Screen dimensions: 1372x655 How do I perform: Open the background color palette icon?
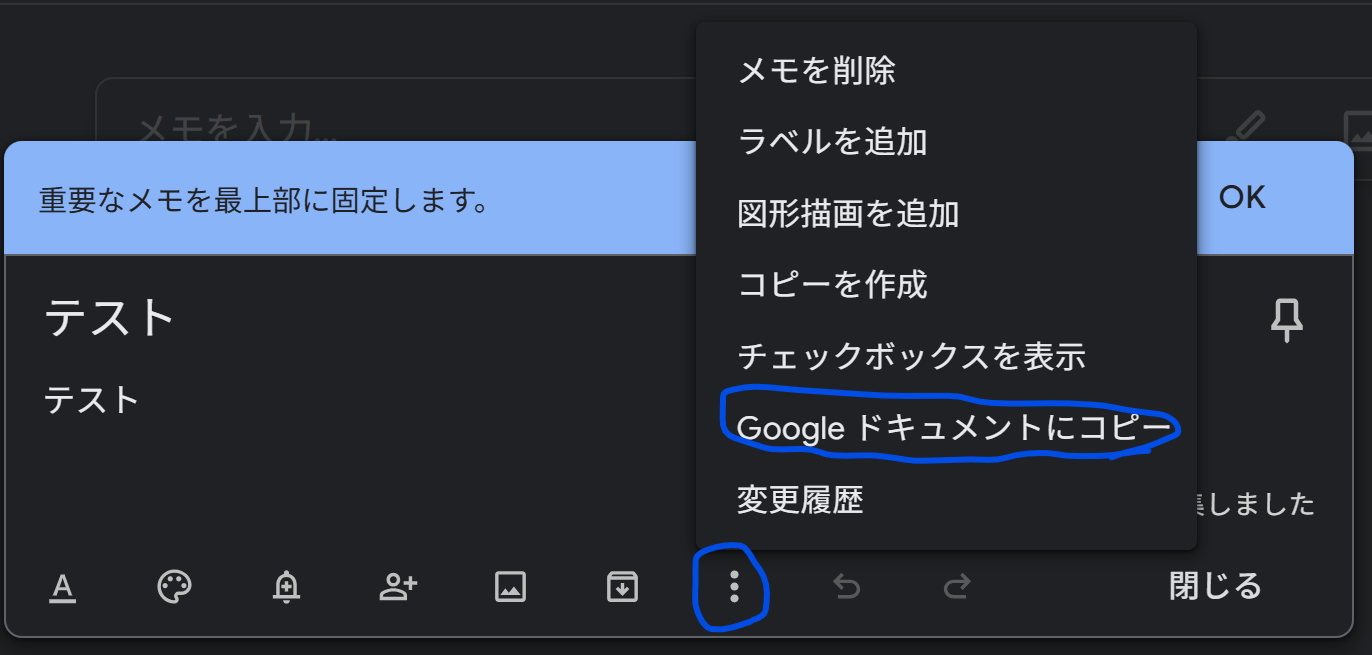coord(174,587)
